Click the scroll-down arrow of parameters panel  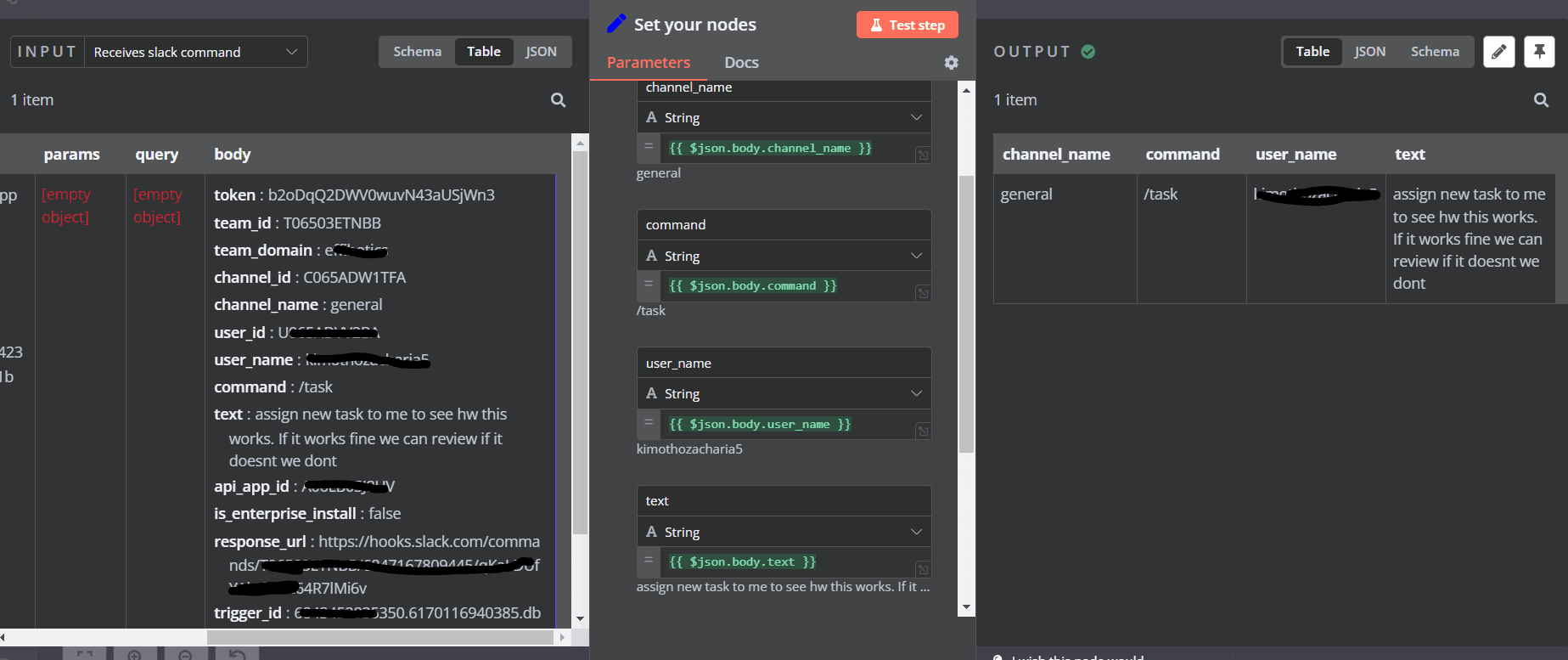pos(966,607)
